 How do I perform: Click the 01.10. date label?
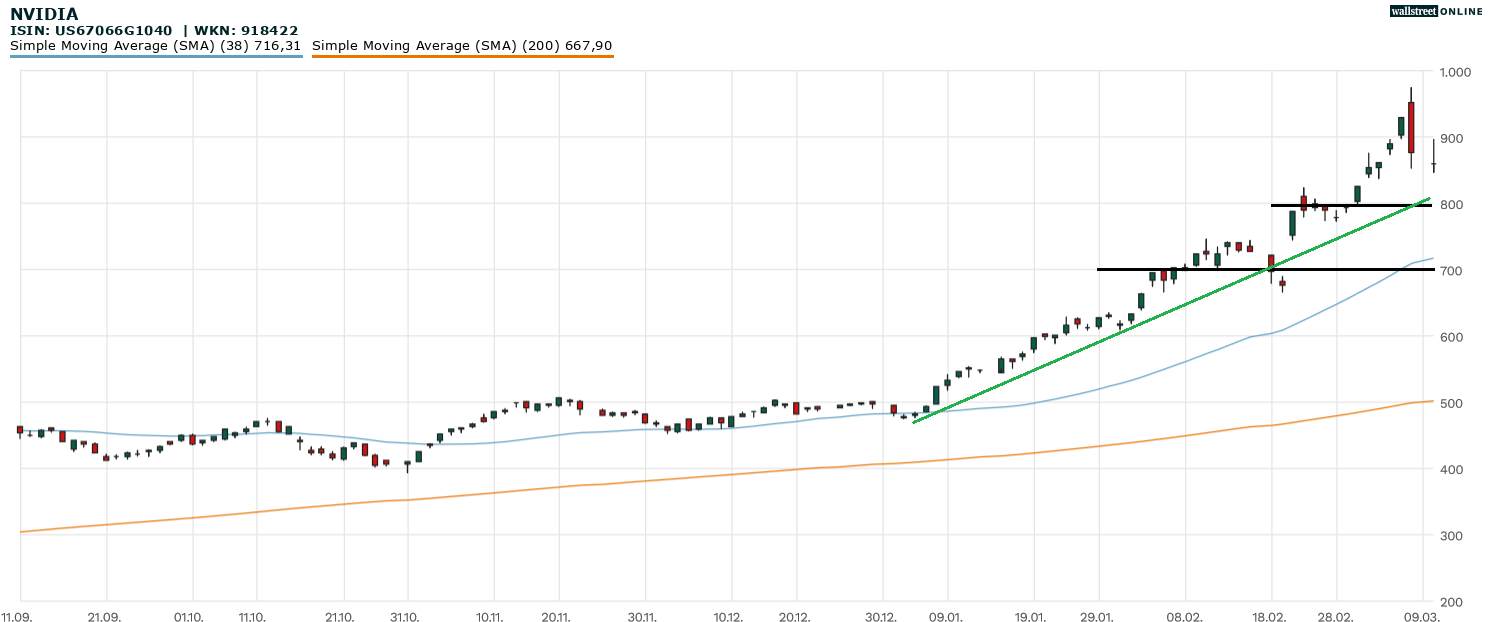[x=188, y=617]
